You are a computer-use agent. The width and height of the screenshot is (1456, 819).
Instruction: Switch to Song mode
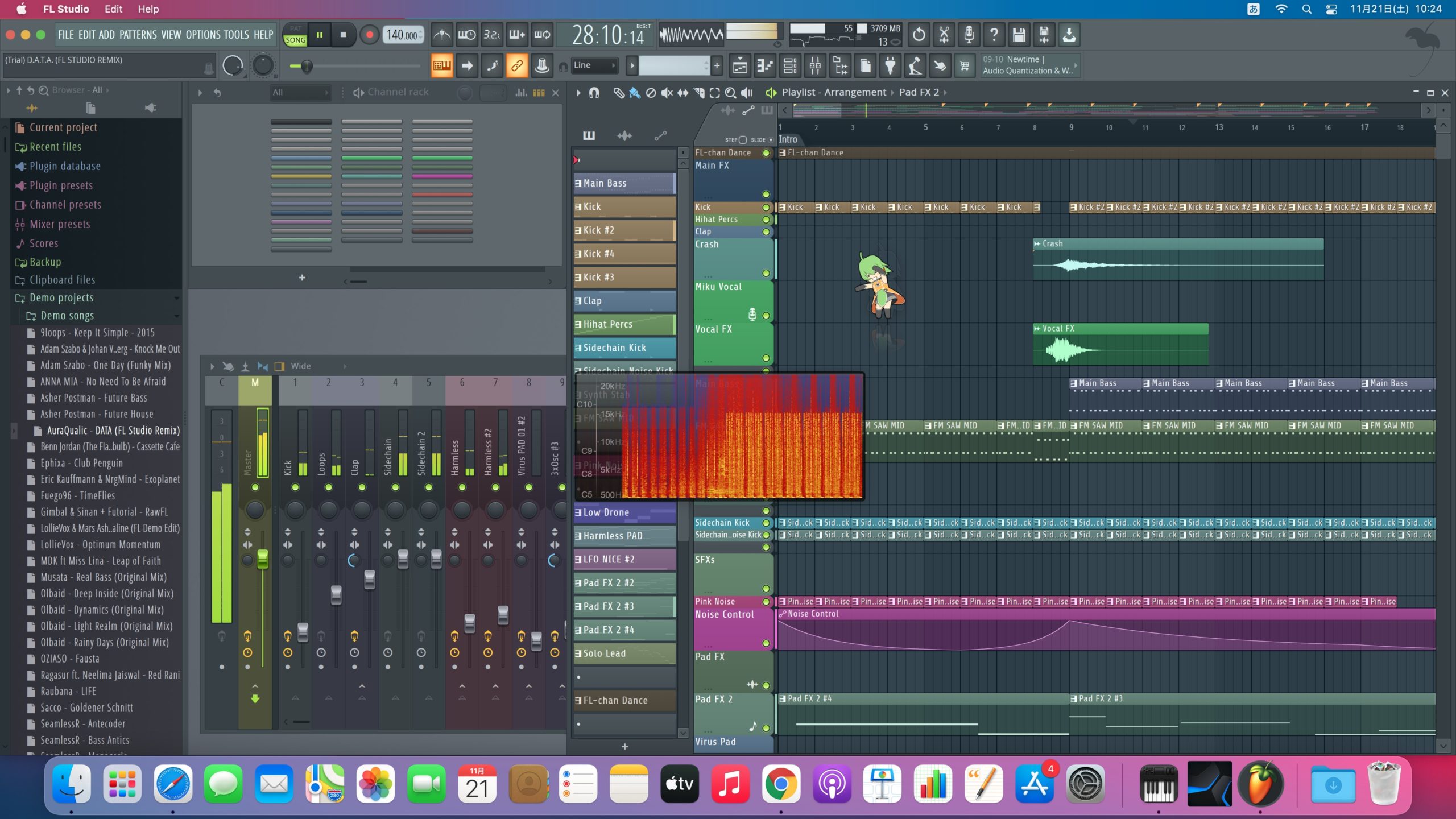pos(295,40)
